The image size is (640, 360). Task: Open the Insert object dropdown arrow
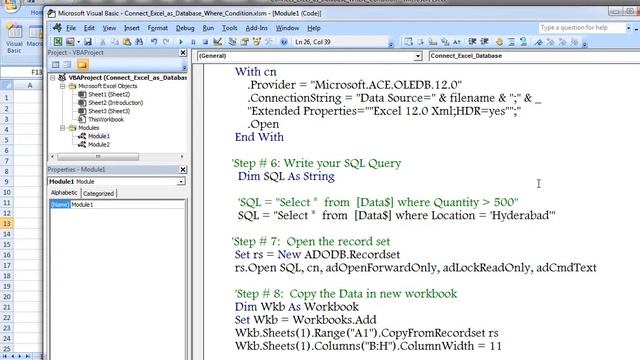78,42
